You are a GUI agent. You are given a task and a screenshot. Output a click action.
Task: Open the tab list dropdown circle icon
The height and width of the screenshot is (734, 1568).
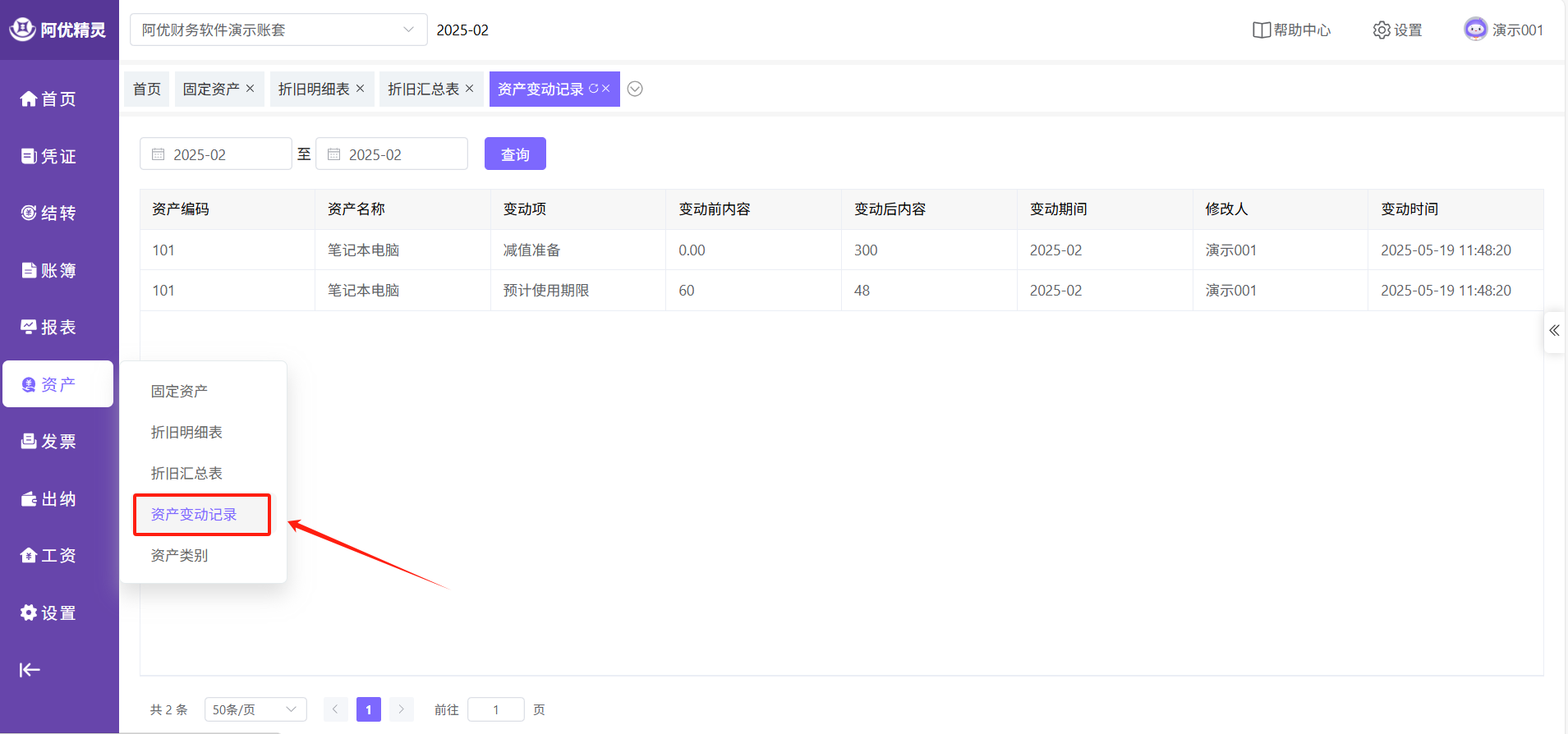click(x=635, y=89)
